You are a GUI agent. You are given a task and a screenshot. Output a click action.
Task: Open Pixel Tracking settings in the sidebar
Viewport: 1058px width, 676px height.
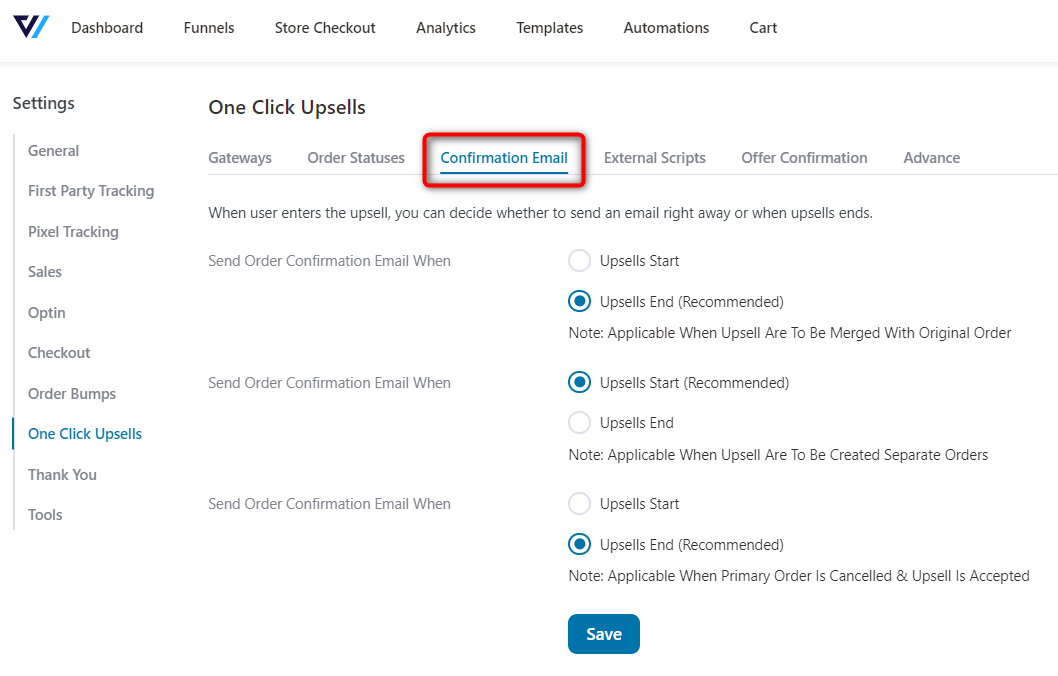(73, 231)
